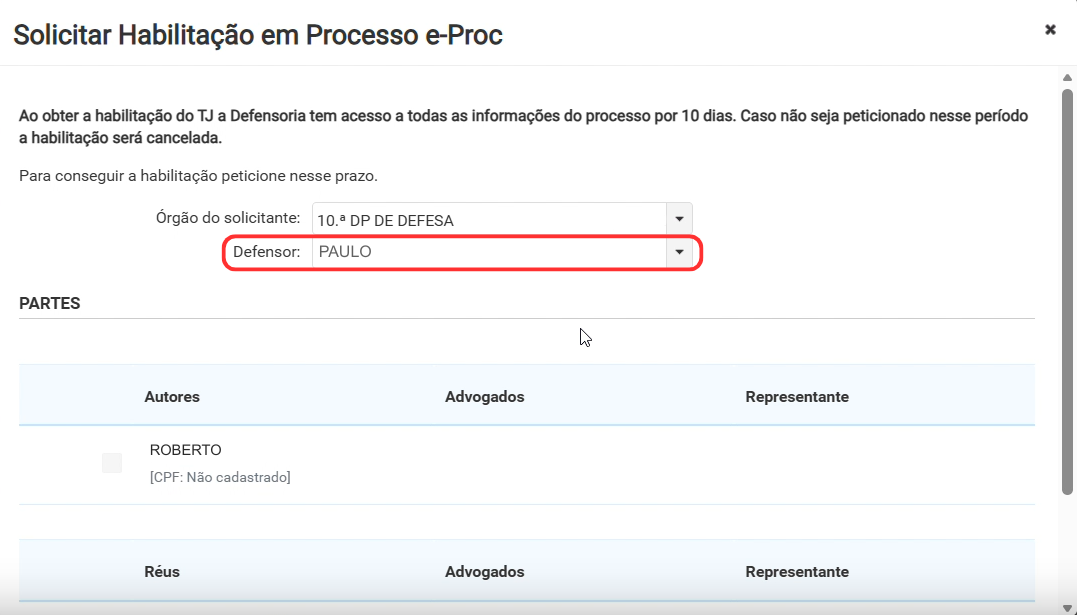This screenshot has width=1077, height=615.
Task: Click Advogados header in the Autores table
Action: point(484,397)
